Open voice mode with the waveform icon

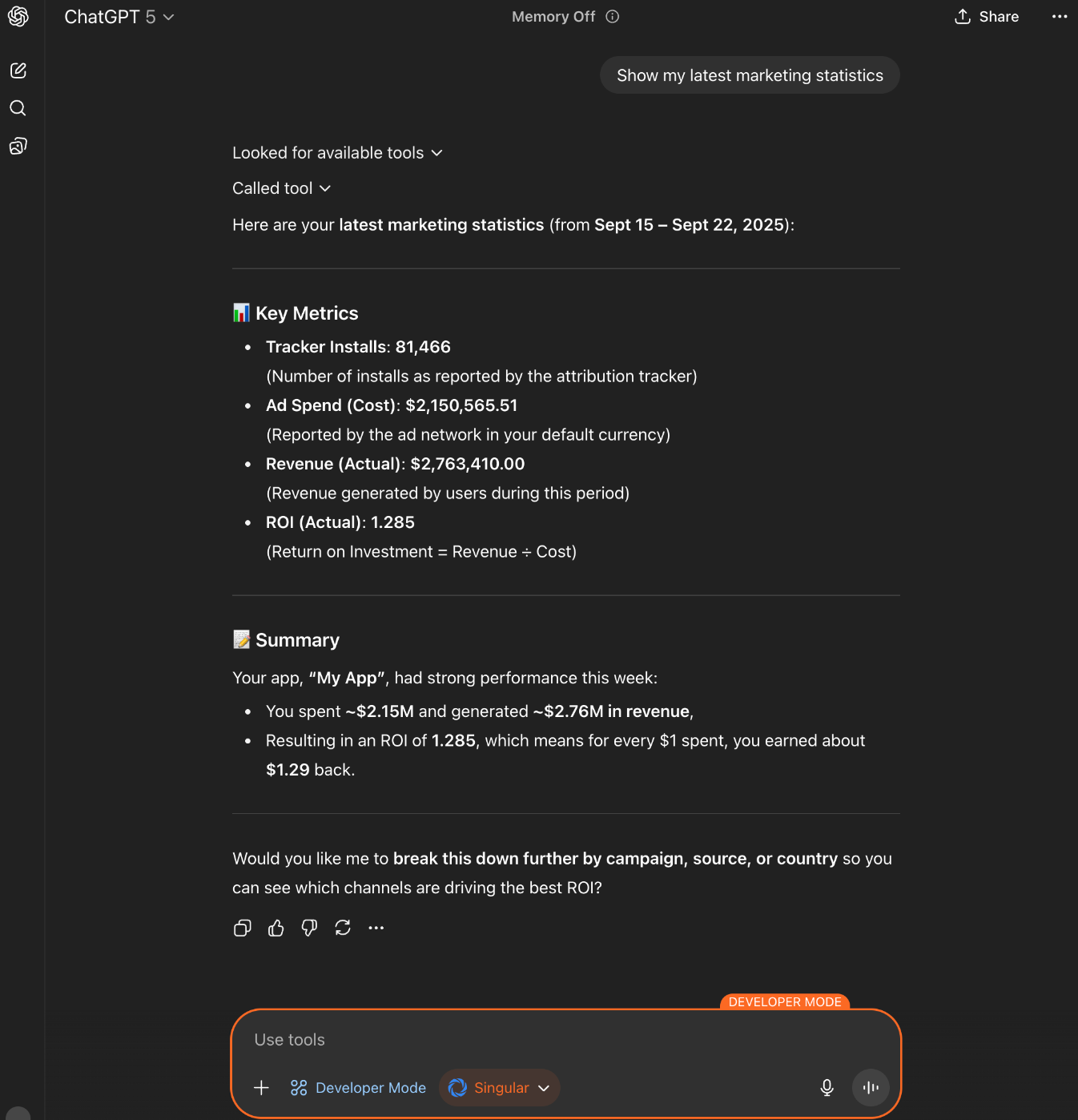pos(870,1088)
